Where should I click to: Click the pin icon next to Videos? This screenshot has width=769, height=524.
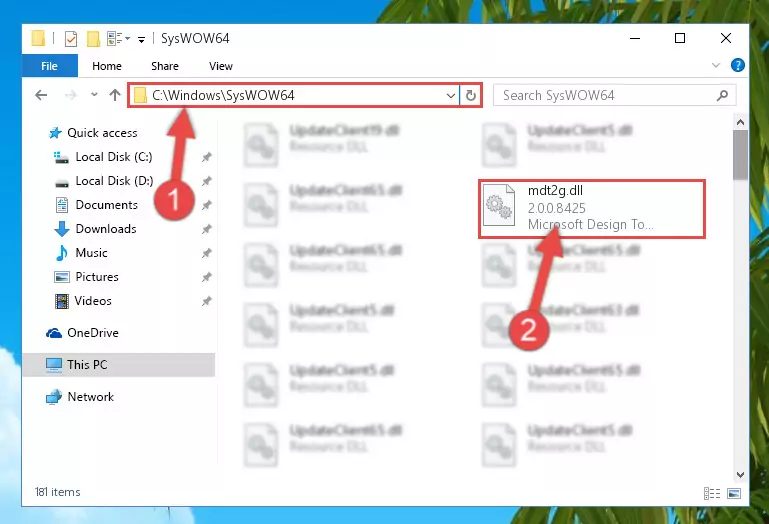tap(206, 301)
